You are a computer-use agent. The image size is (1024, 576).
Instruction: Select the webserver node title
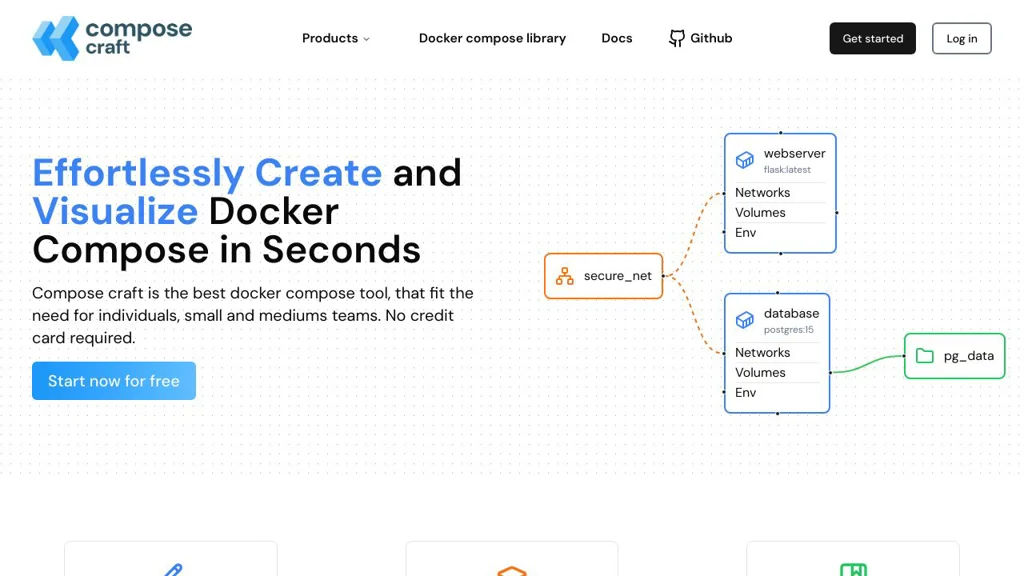(x=794, y=153)
